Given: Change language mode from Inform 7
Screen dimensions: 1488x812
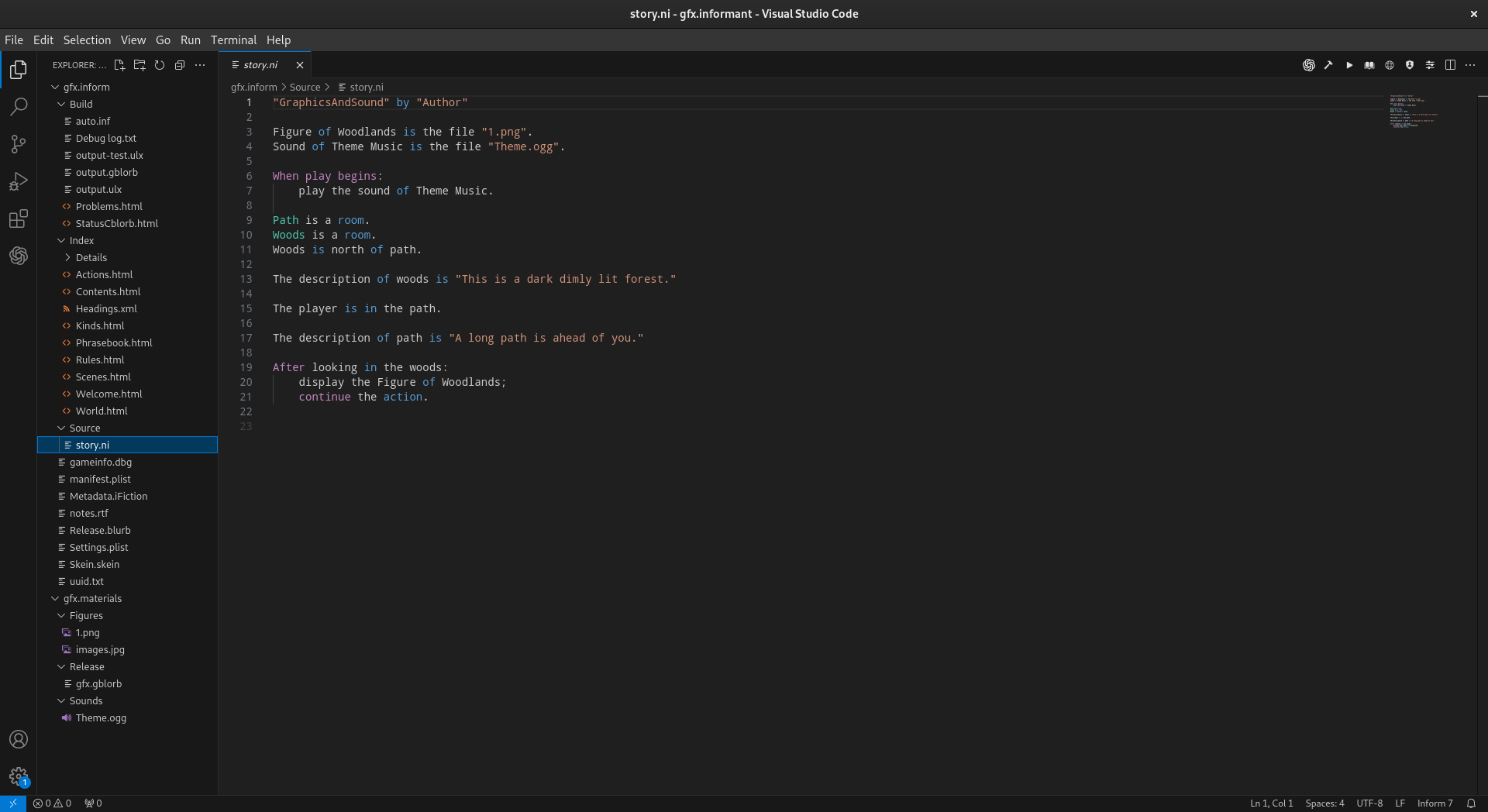Looking at the screenshot, I should pyautogui.click(x=1435, y=803).
